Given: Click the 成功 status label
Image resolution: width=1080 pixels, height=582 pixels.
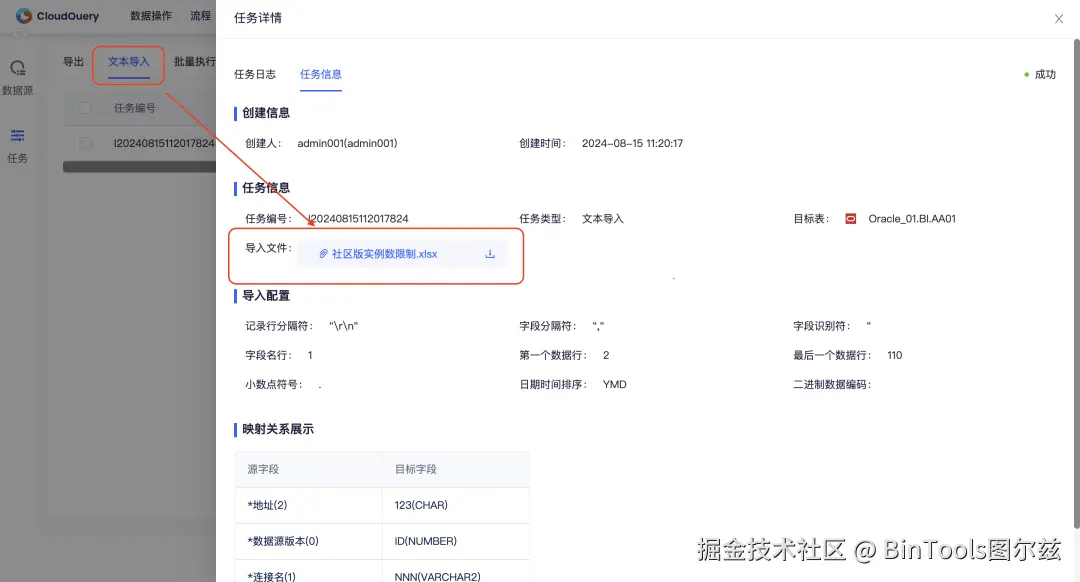Looking at the screenshot, I should [x=1045, y=74].
